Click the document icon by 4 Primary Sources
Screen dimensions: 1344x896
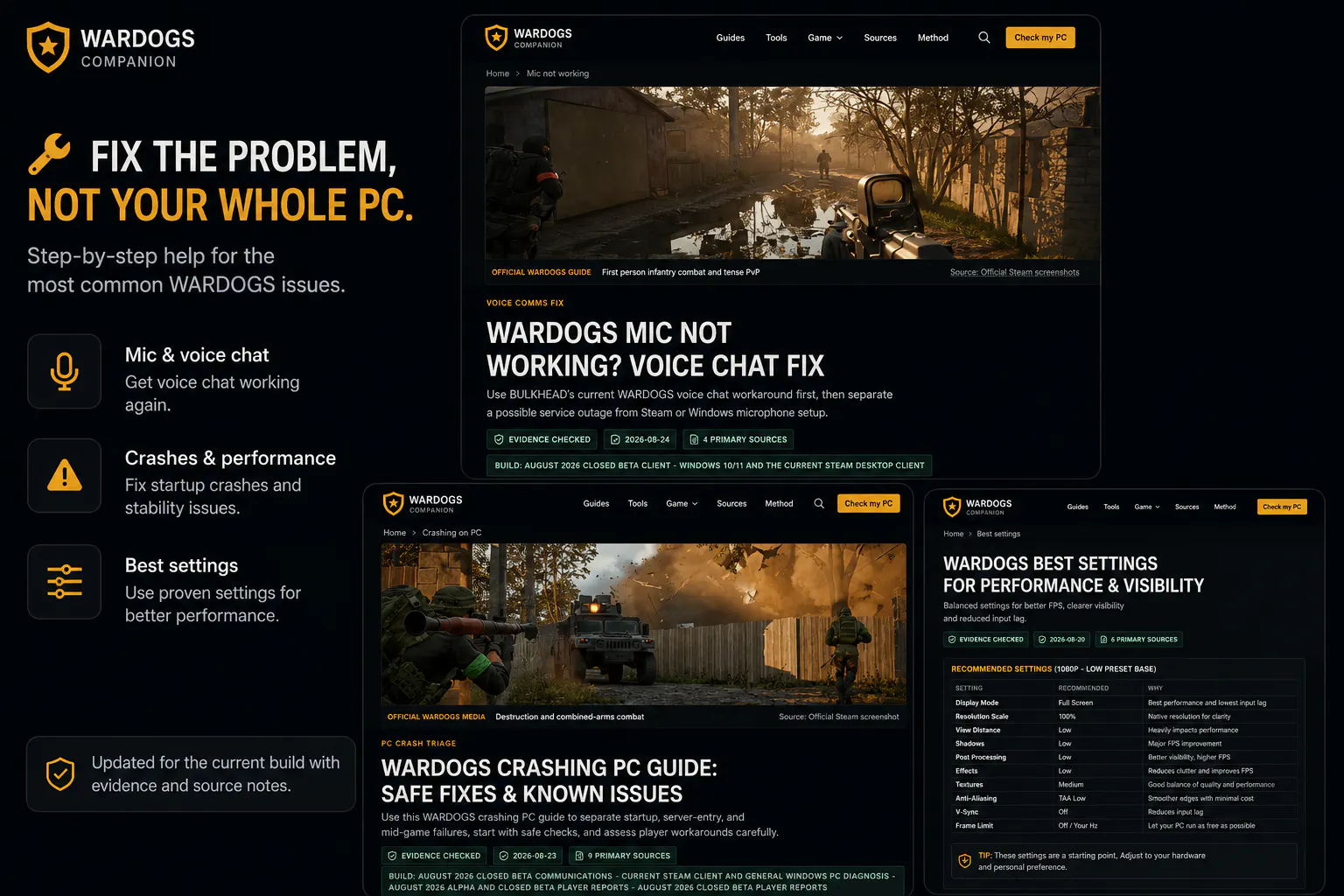(694, 439)
